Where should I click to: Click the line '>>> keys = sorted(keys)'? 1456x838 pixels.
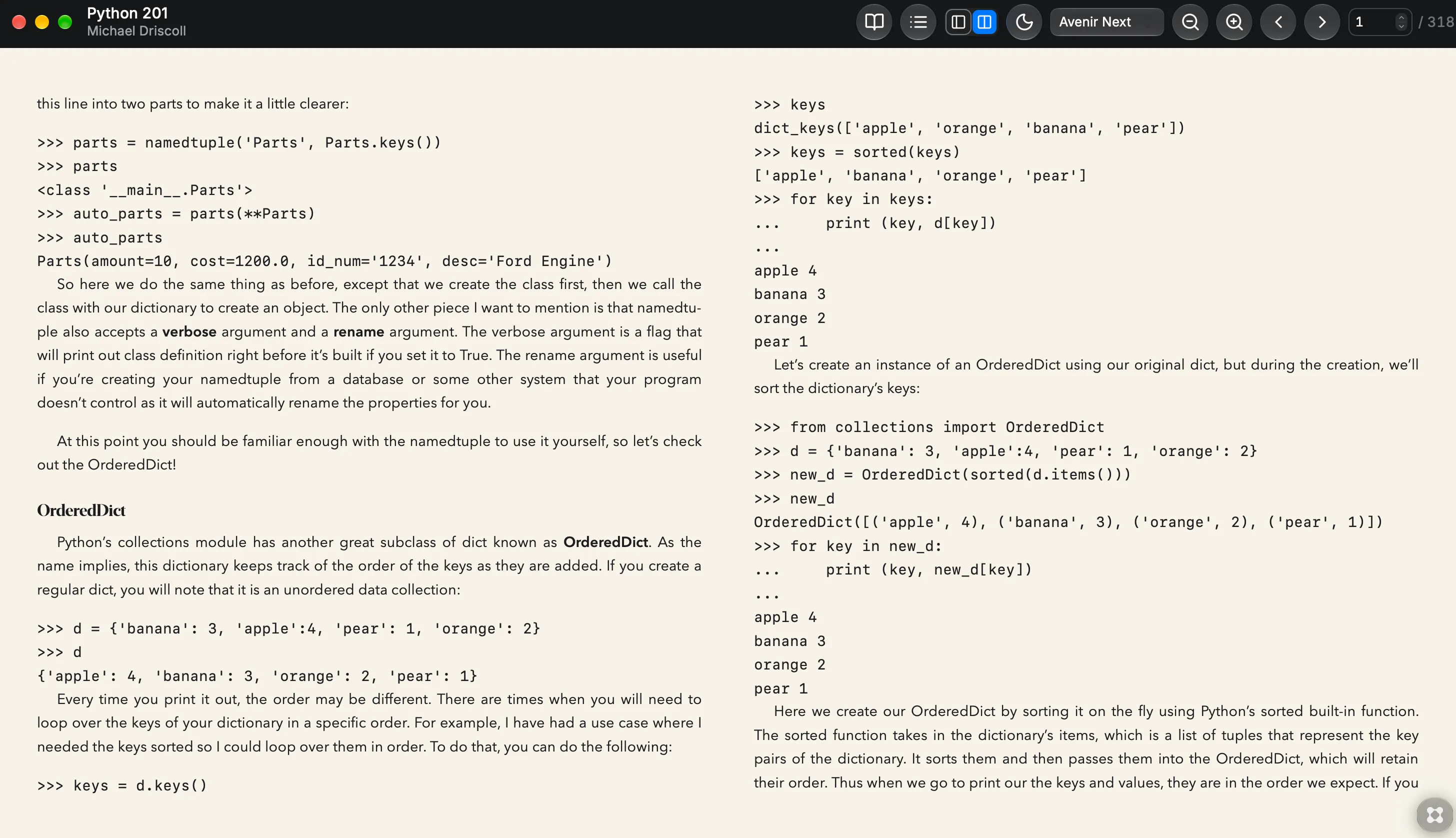tap(857, 152)
